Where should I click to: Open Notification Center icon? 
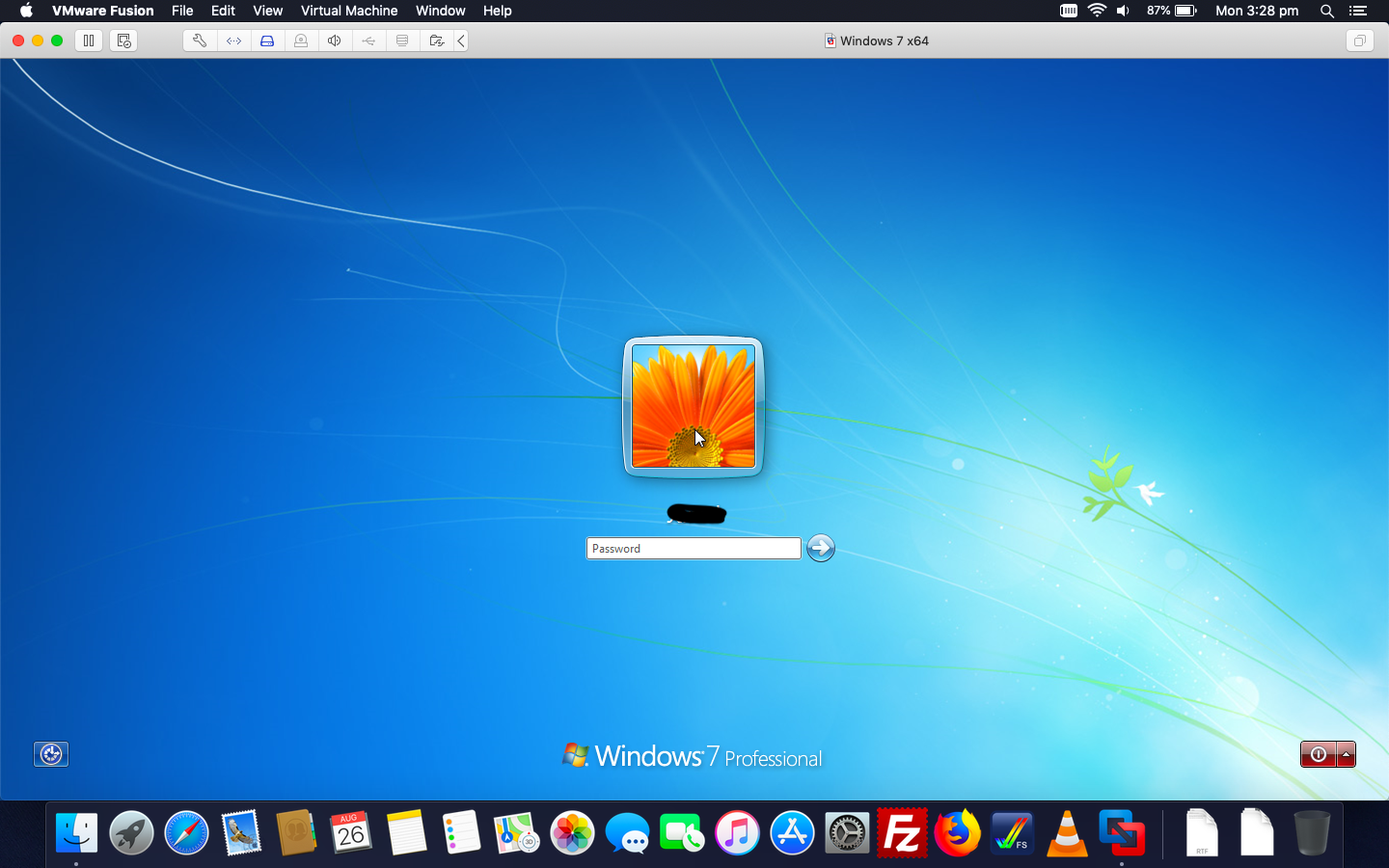tap(1358, 11)
